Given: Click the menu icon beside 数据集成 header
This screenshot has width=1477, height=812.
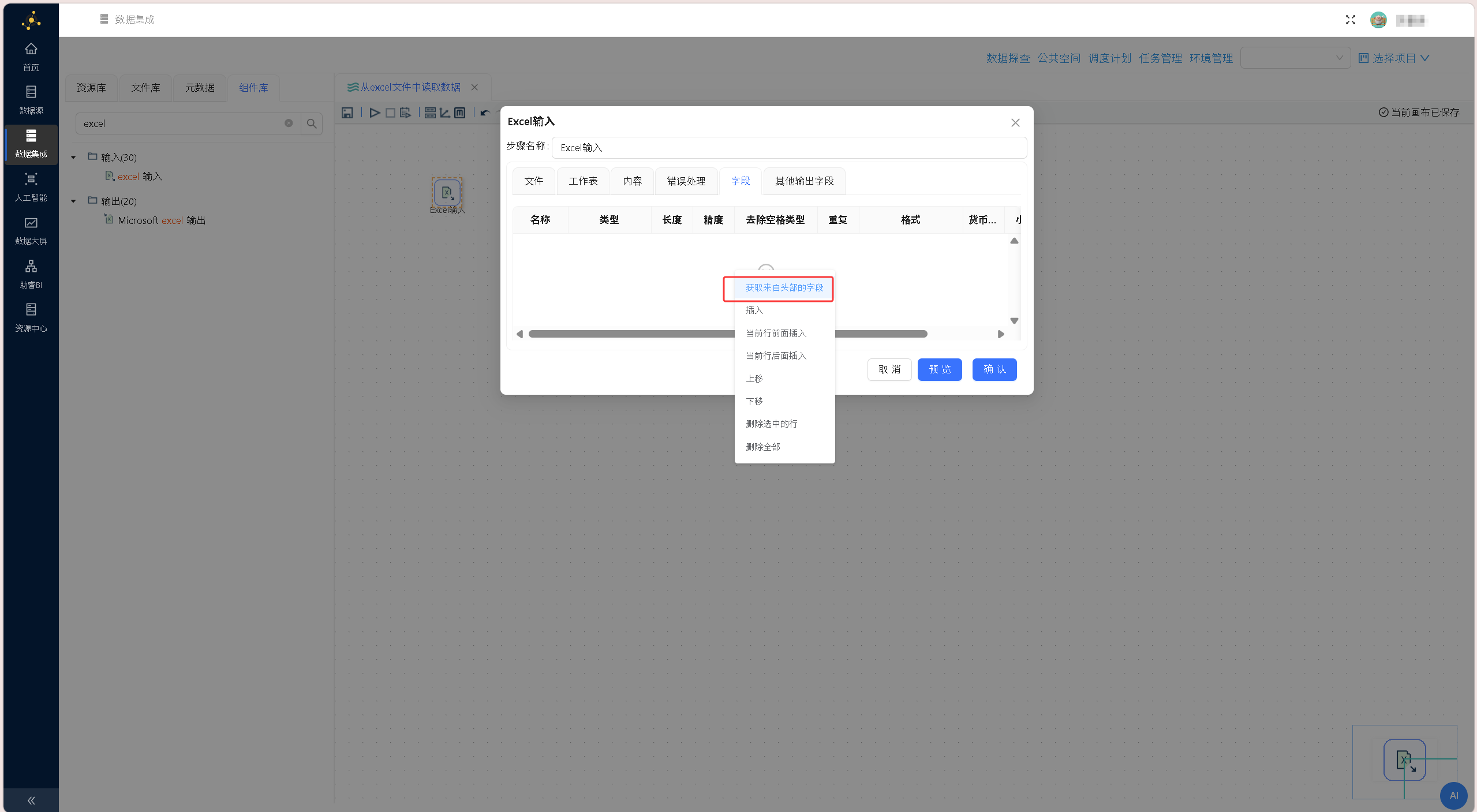Looking at the screenshot, I should [x=104, y=19].
